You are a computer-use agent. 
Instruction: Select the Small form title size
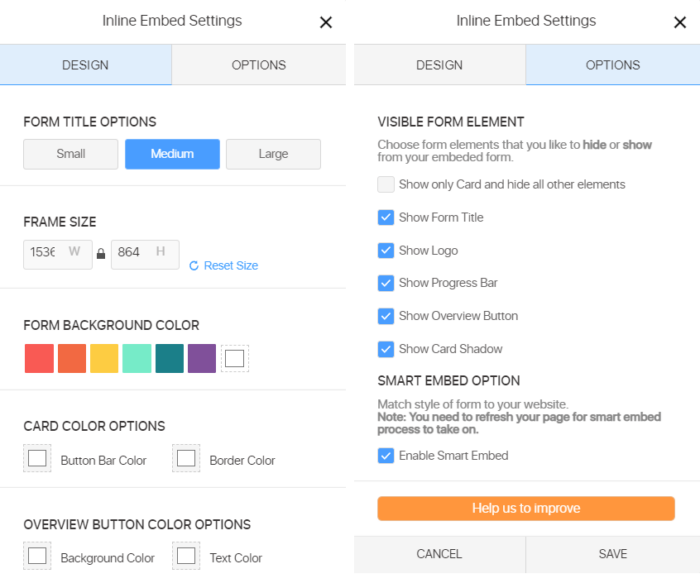pyautogui.click(x=71, y=154)
